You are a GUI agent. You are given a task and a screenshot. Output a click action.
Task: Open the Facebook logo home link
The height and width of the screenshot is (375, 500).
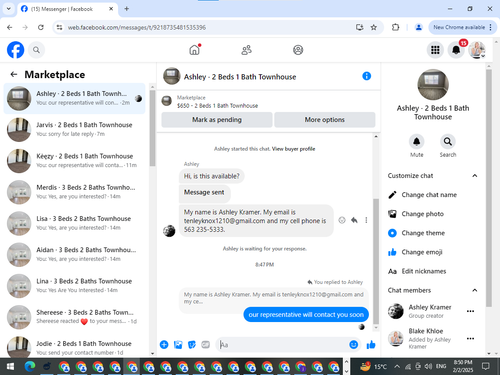point(16,50)
